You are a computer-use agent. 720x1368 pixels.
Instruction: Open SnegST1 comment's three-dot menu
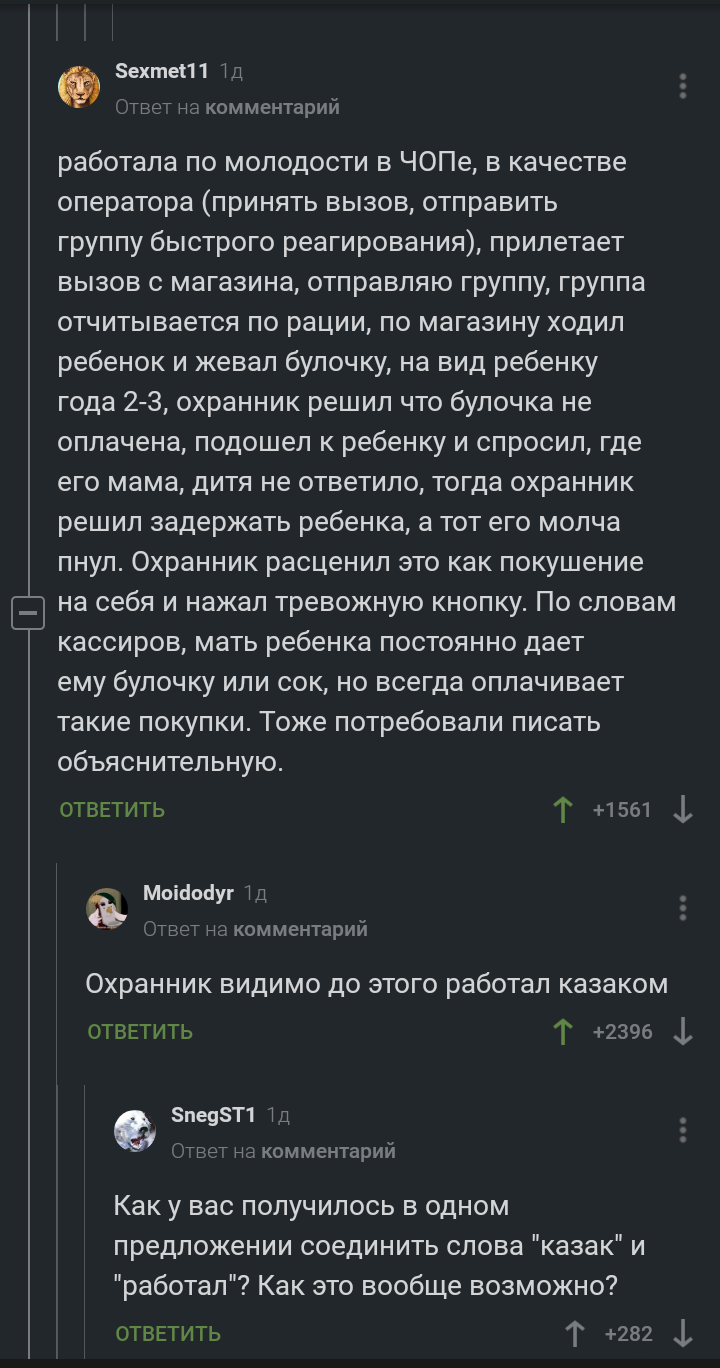tap(683, 1130)
